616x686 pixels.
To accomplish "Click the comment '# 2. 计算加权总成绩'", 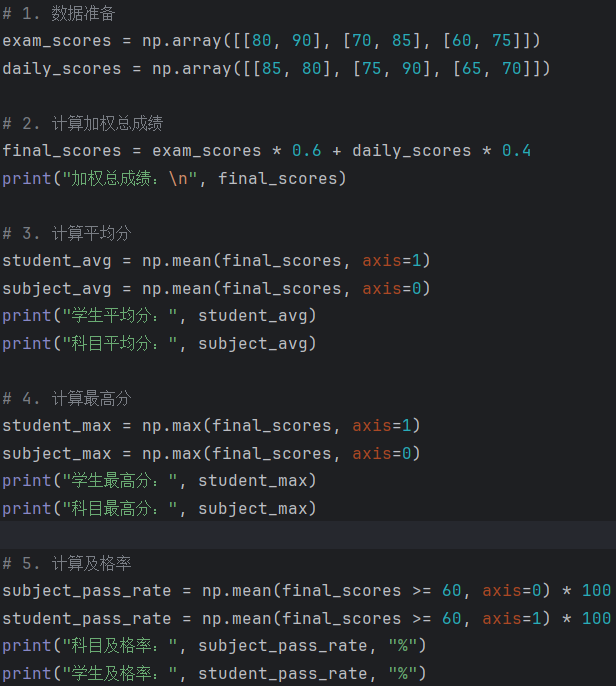I will (x=83, y=123).
